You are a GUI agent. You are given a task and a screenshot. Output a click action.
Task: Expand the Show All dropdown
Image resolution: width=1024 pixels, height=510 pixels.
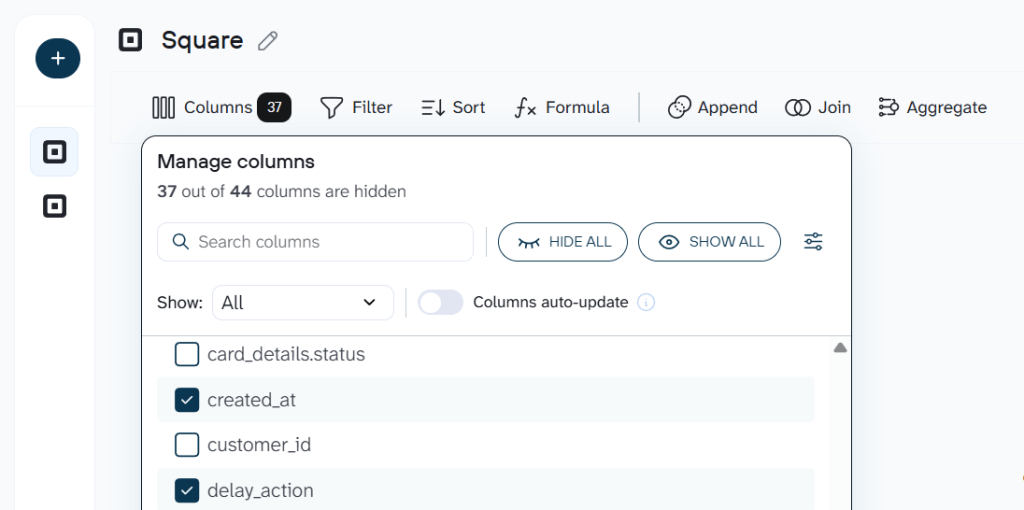click(x=302, y=302)
